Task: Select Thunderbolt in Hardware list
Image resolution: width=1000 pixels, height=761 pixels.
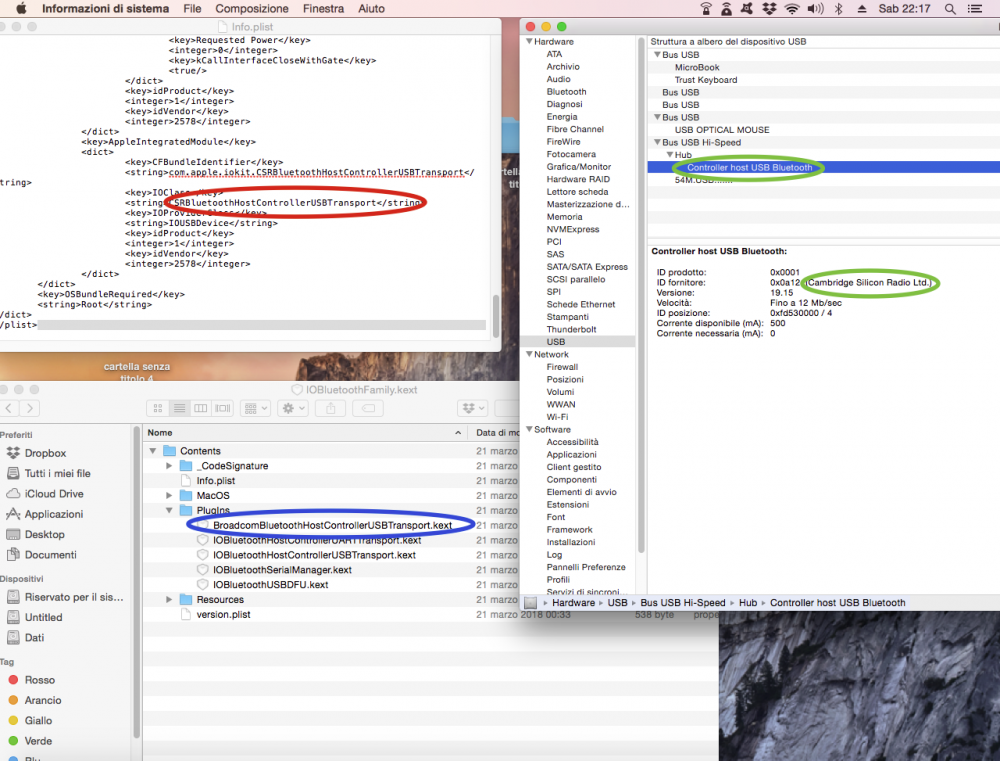Action: click(x=571, y=330)
